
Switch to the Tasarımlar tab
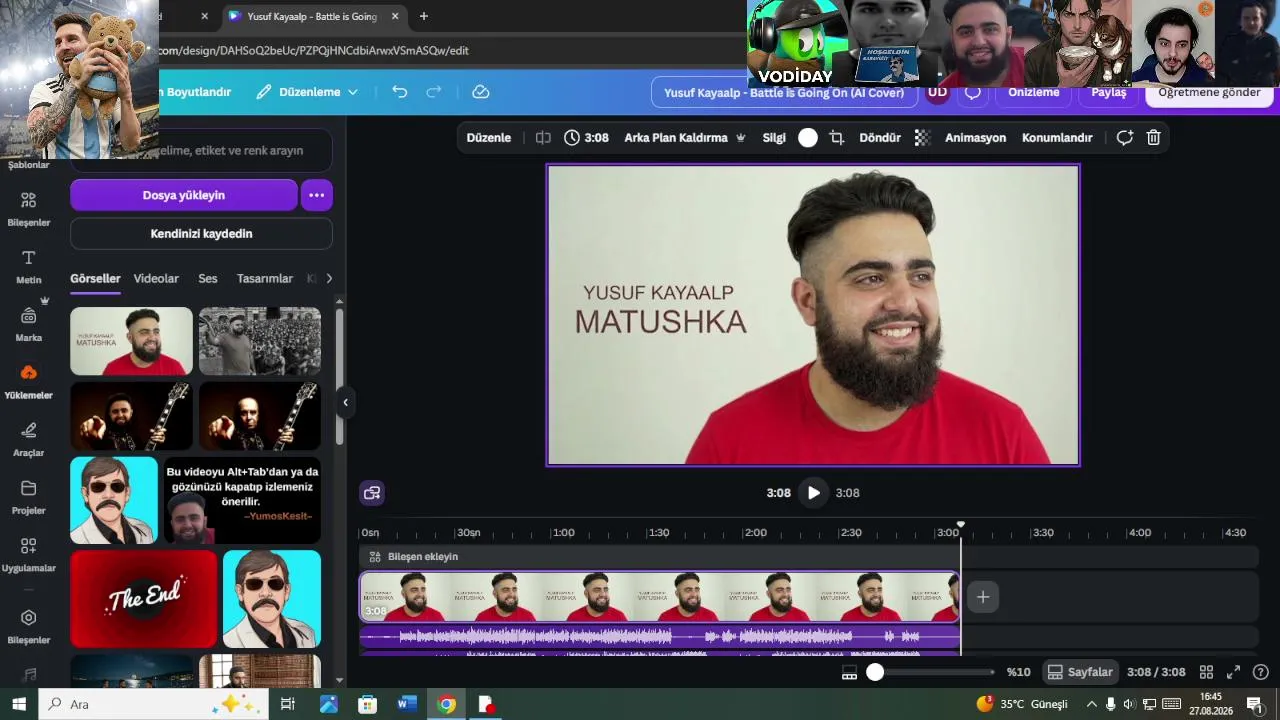(x=265, y=279)
